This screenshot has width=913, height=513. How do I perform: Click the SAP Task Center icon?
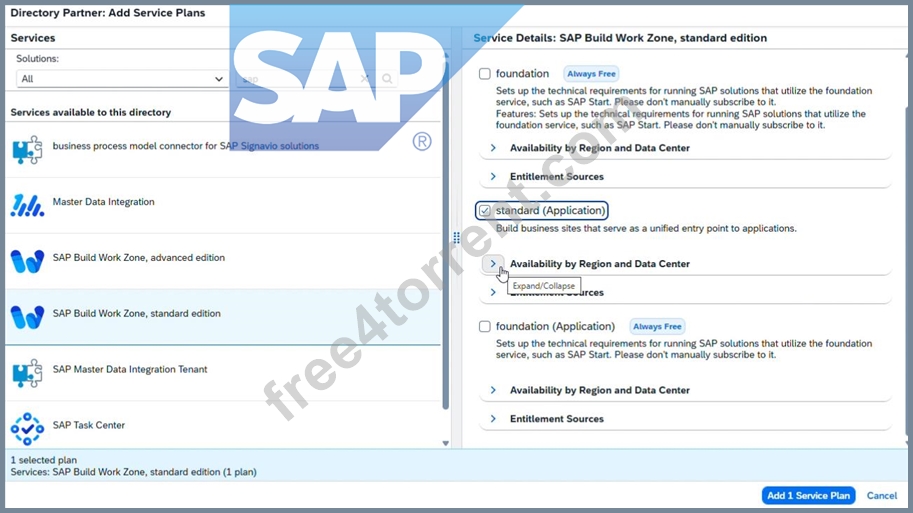(x=27, y=429)
